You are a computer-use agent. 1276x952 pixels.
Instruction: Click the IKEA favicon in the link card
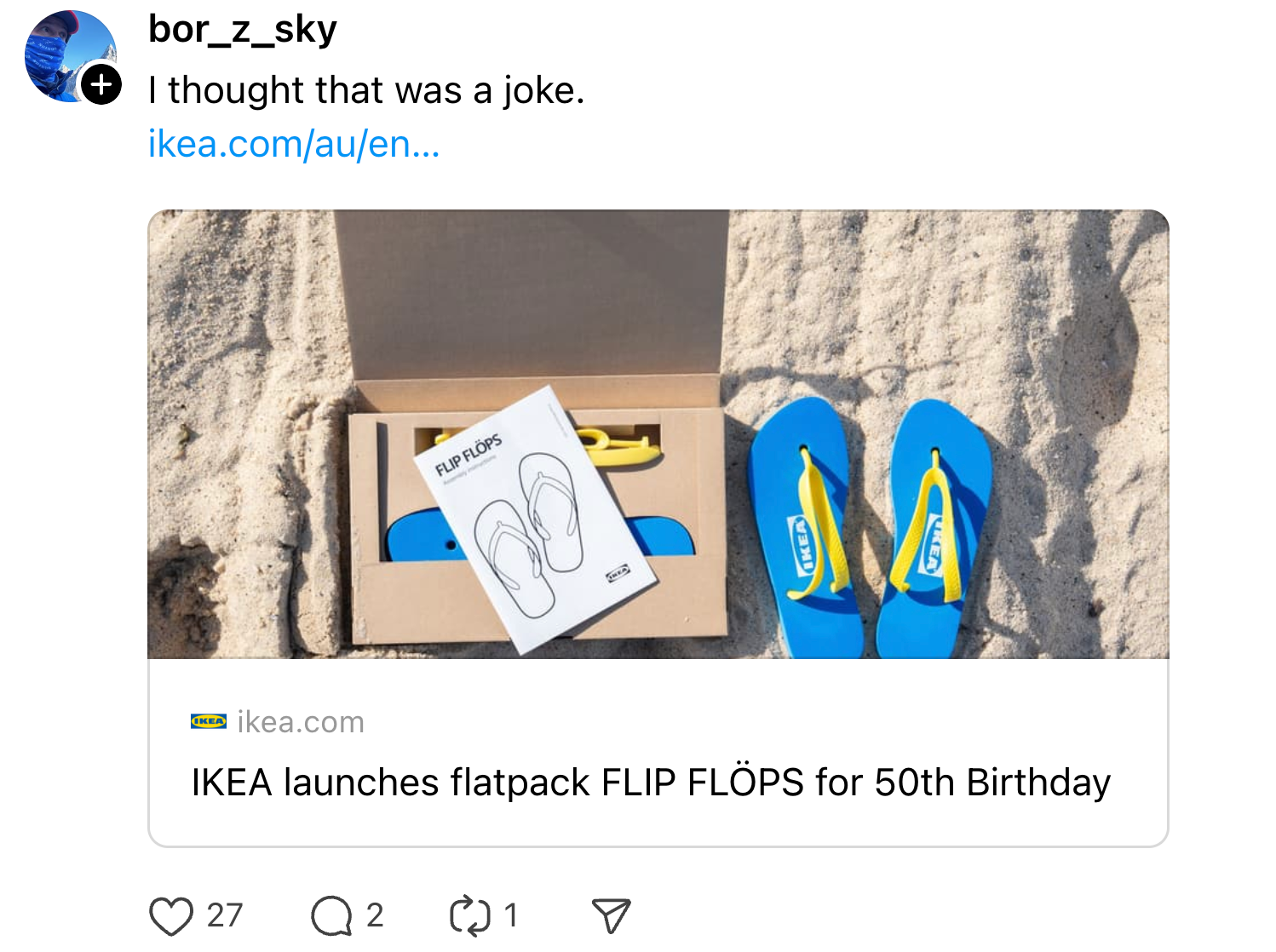[209, 722]
